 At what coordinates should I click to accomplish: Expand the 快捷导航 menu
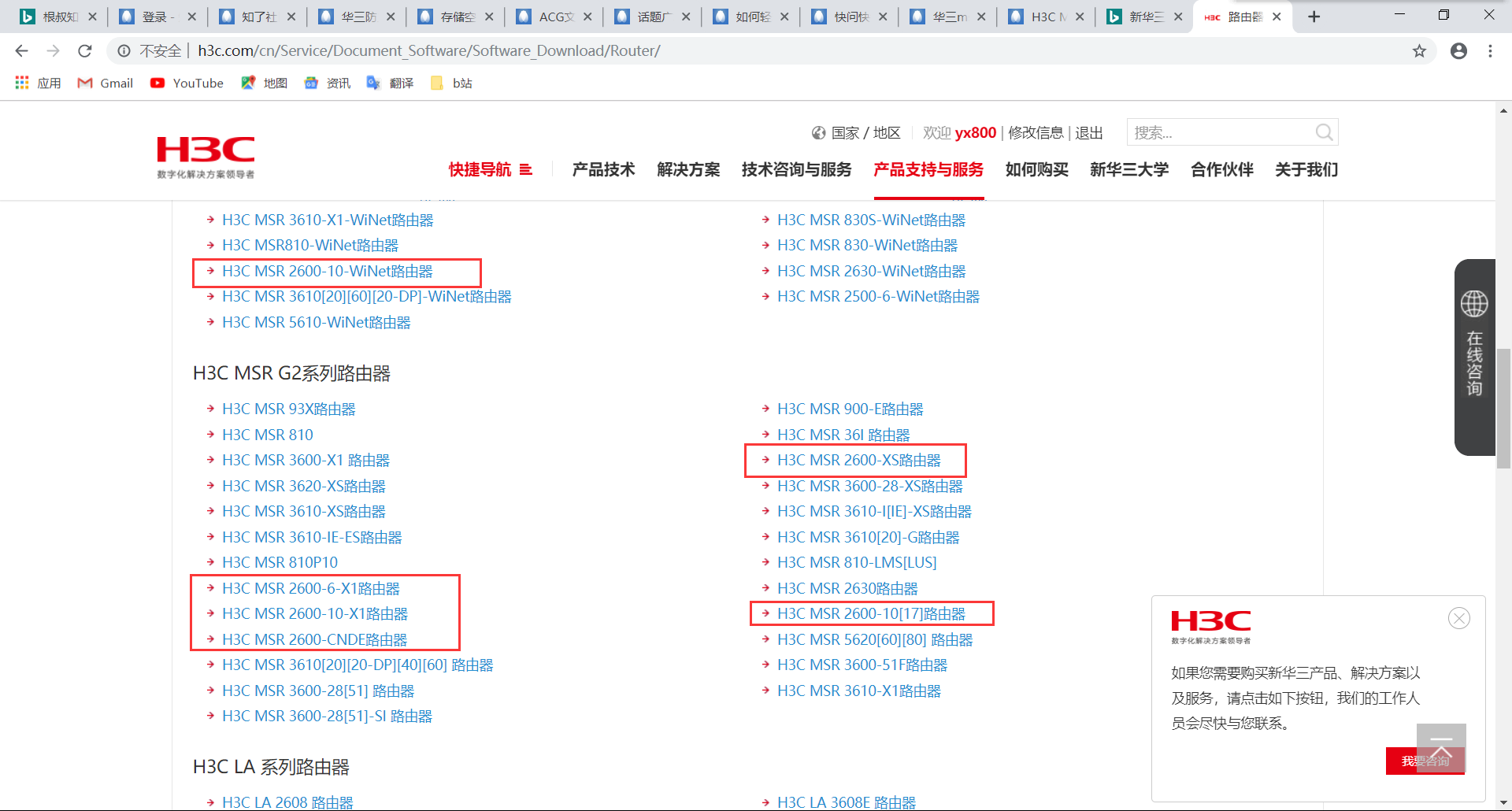(490, 169)
